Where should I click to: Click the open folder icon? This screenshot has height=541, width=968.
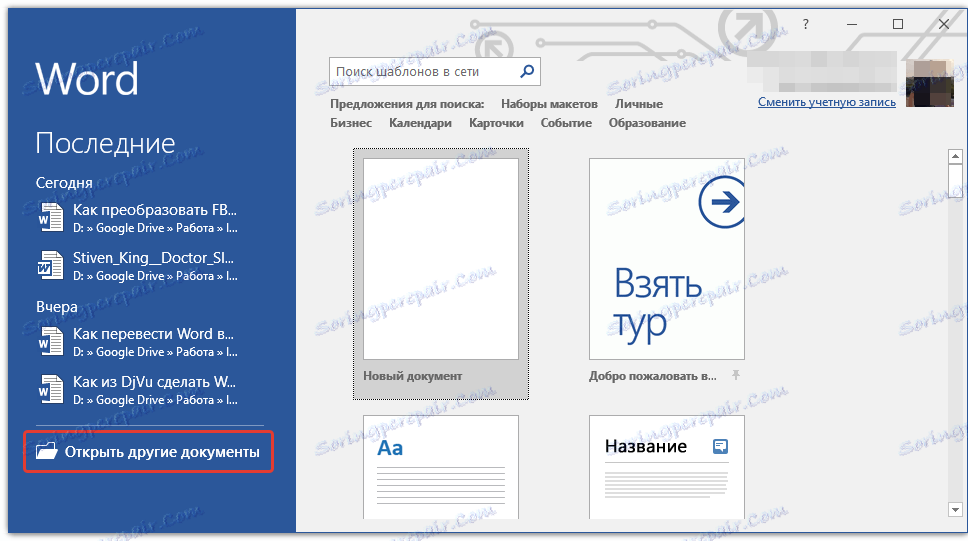coord(46,451)
